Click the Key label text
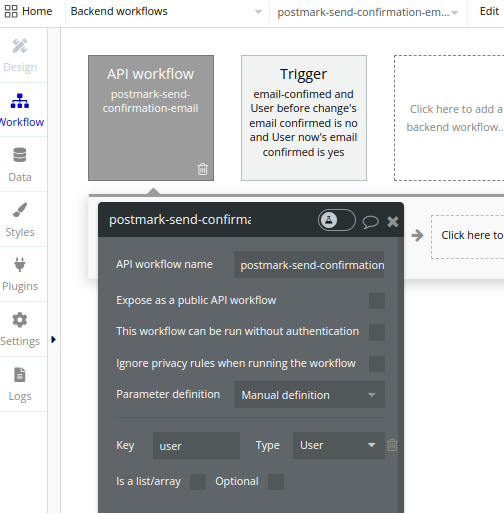This screenshot has height=513, width=504. 125,445
